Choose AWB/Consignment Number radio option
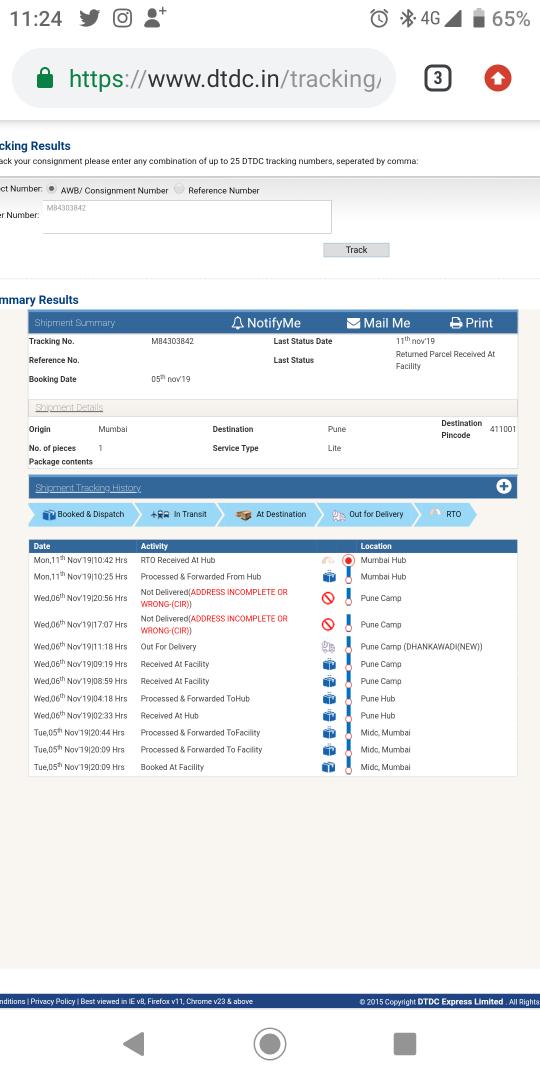 (x=52, y=189)
